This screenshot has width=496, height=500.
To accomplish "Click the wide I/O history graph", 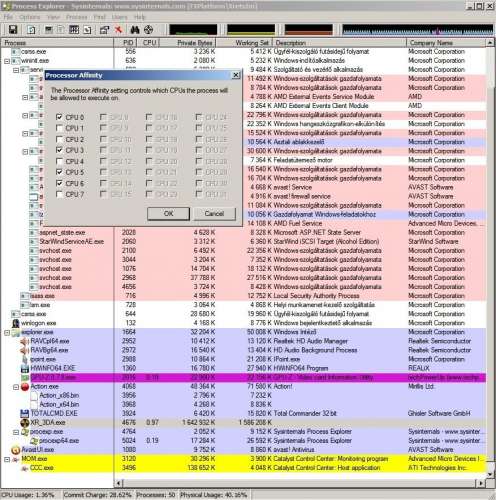I will 417,30.
